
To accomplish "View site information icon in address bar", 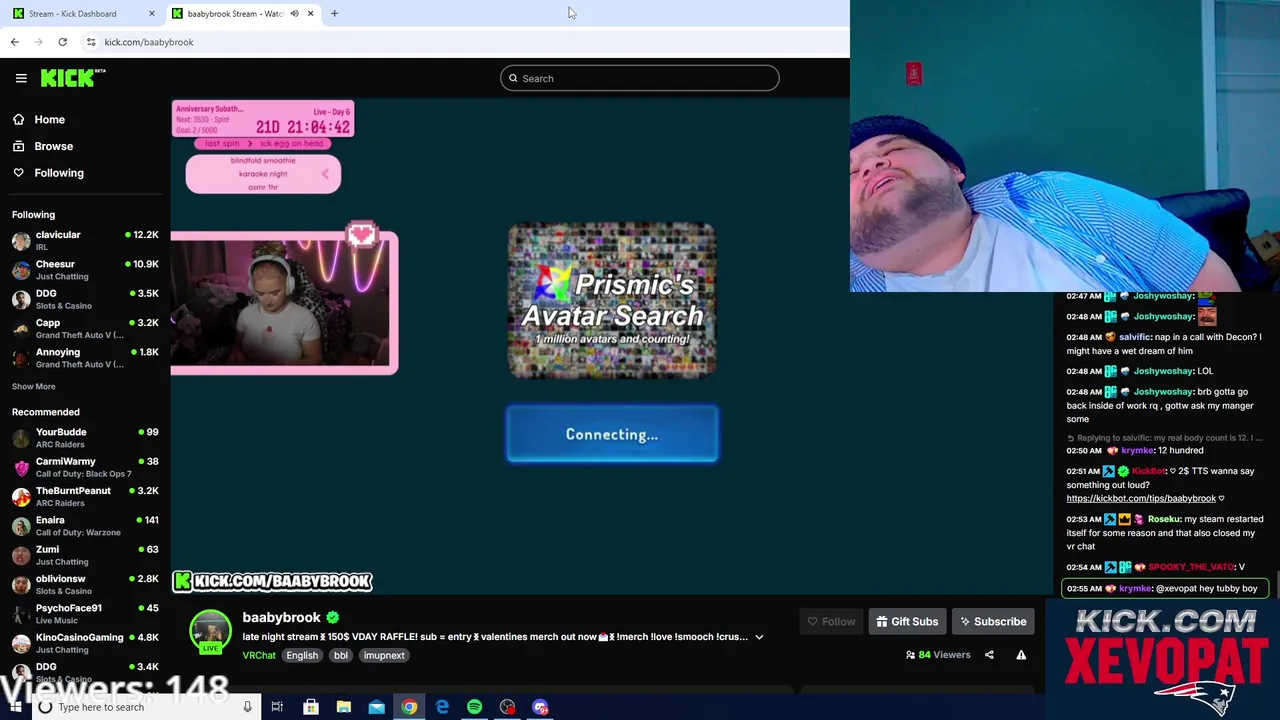I will pyautogui.click(x=91, y=42).
